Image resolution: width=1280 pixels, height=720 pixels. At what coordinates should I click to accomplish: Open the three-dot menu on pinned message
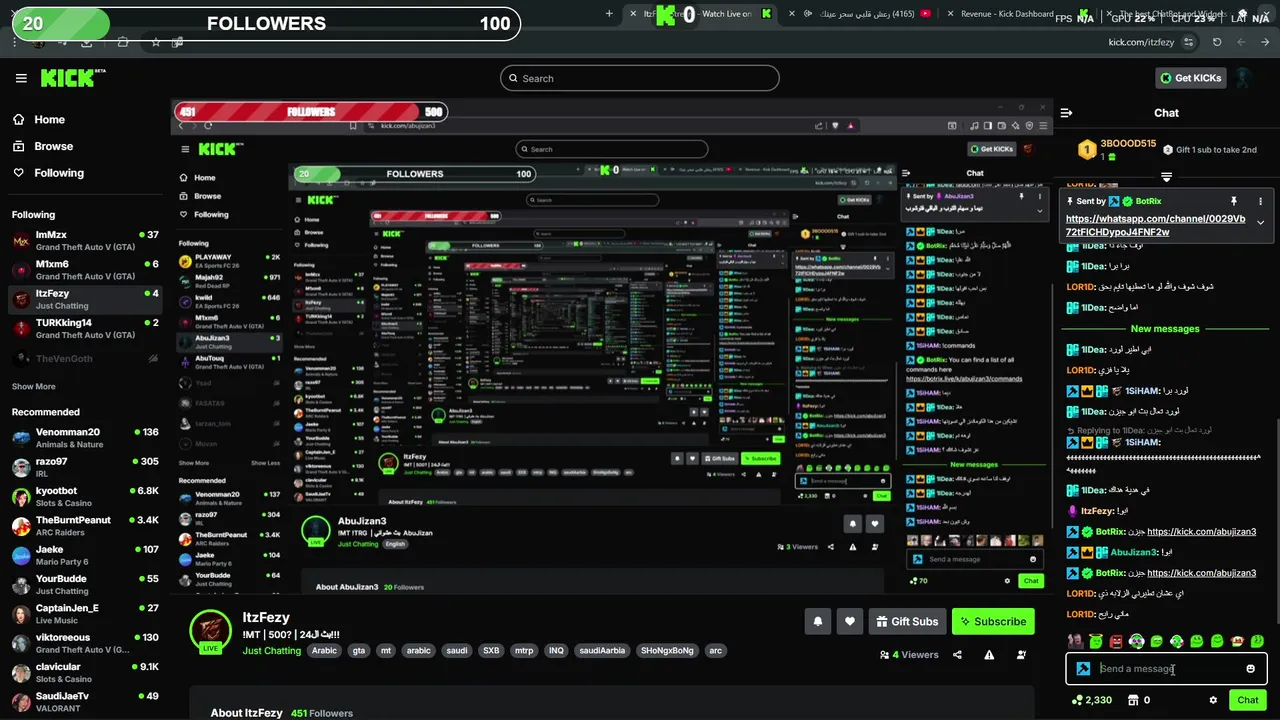(1260, 201)
